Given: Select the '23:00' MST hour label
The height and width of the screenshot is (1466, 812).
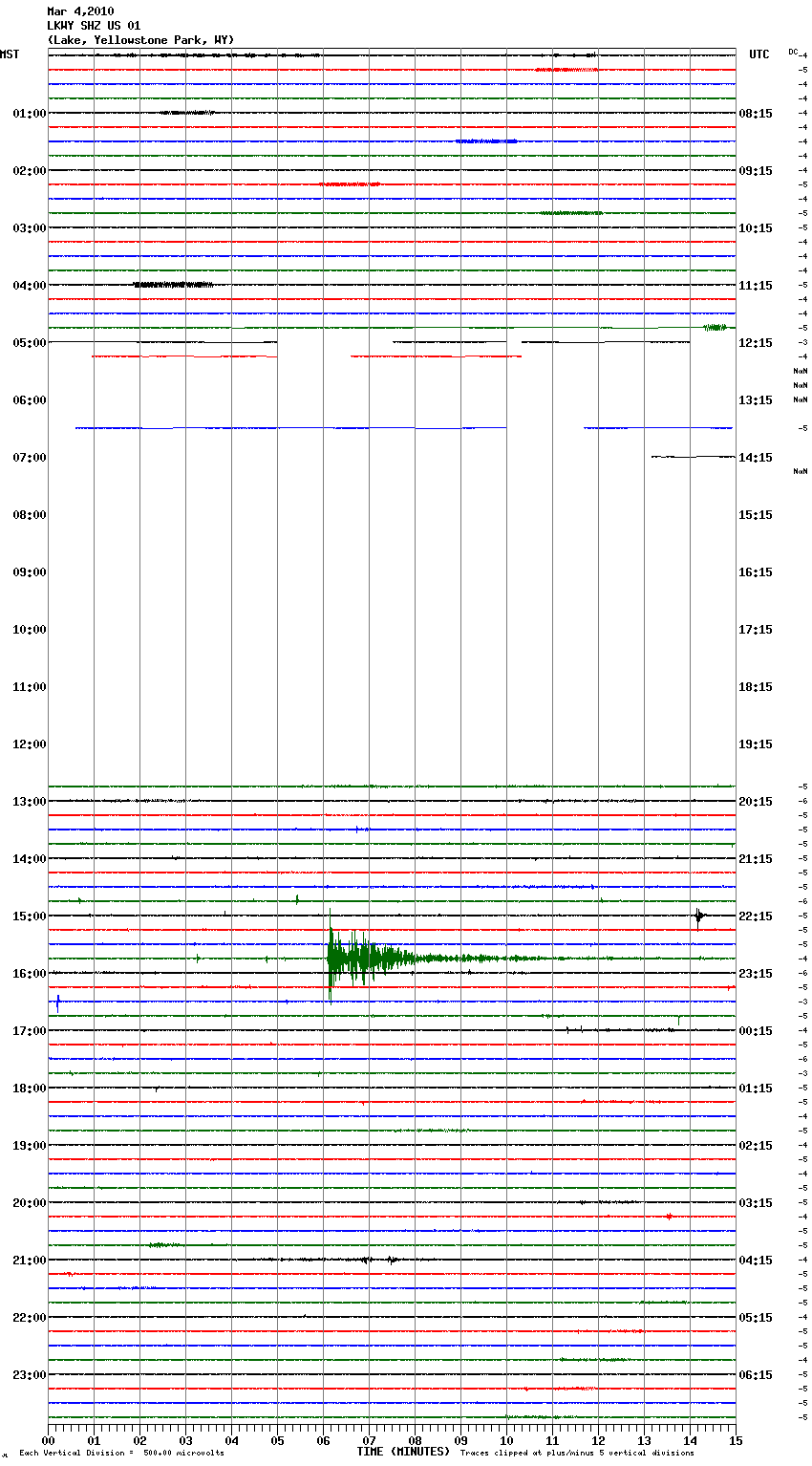Looking at the screenshot, I should click(30, 1375).
